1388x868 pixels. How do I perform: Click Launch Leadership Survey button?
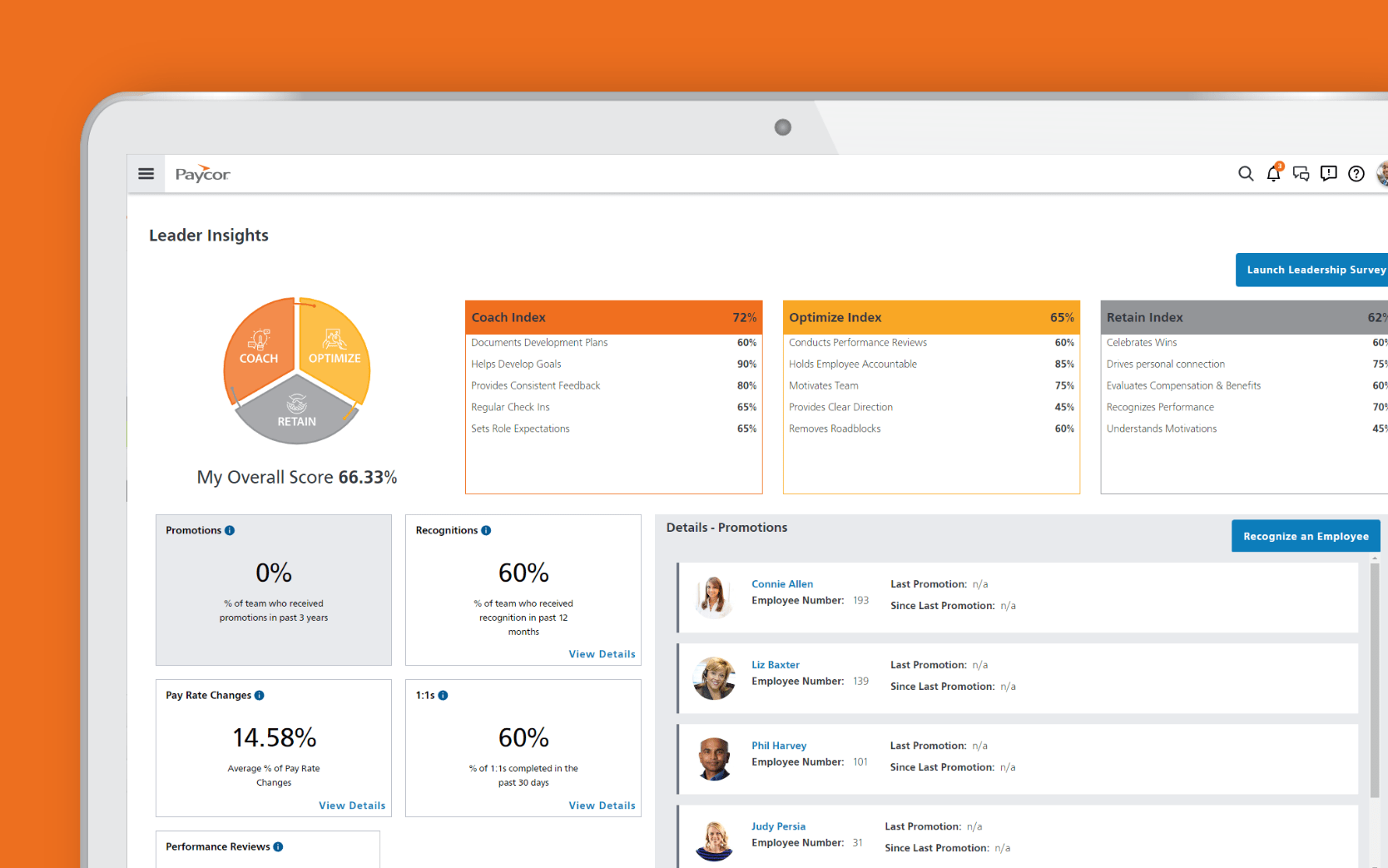(x=1311, y=270)
